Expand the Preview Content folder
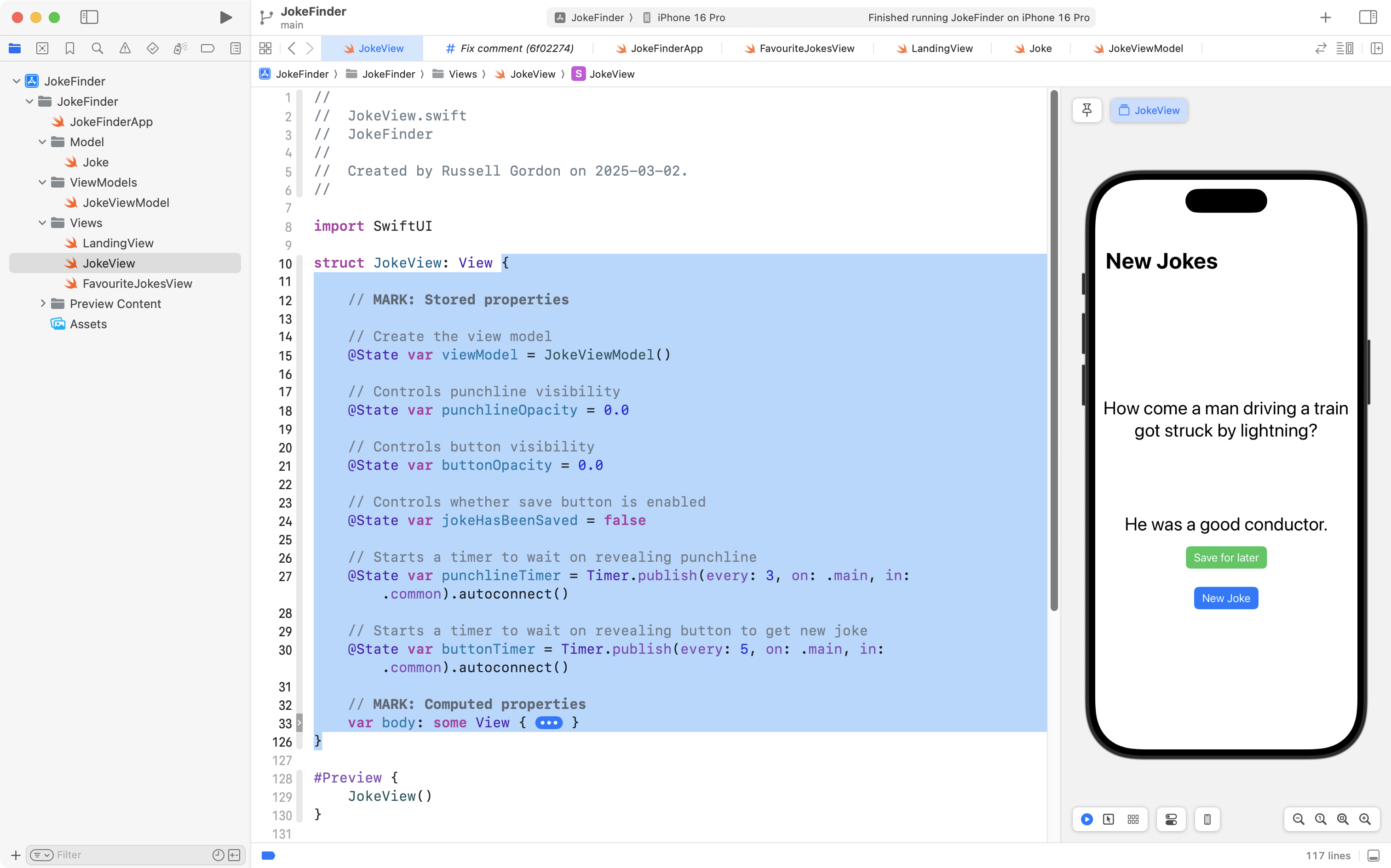The width and height of the screenshot is (1391, 868). 42,304
